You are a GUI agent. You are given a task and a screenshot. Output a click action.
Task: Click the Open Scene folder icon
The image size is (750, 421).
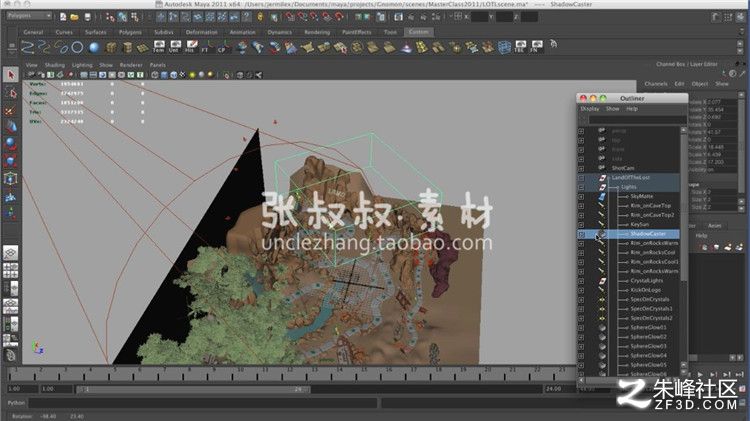(x=75, y=17)
